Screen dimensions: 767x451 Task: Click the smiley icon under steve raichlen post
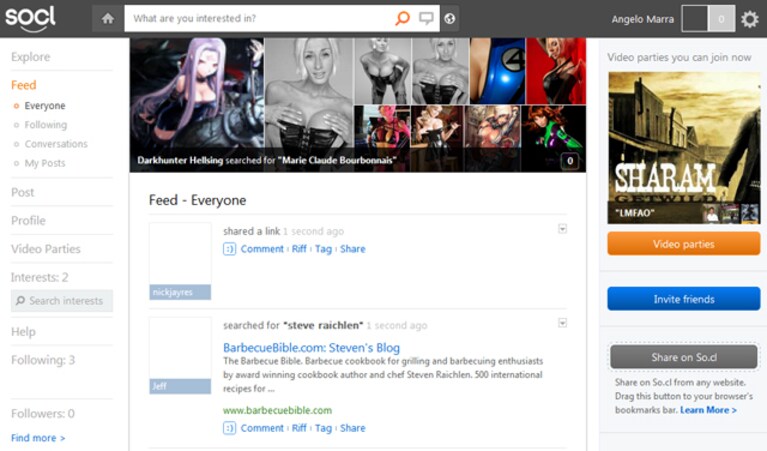[x=229, y=428]
